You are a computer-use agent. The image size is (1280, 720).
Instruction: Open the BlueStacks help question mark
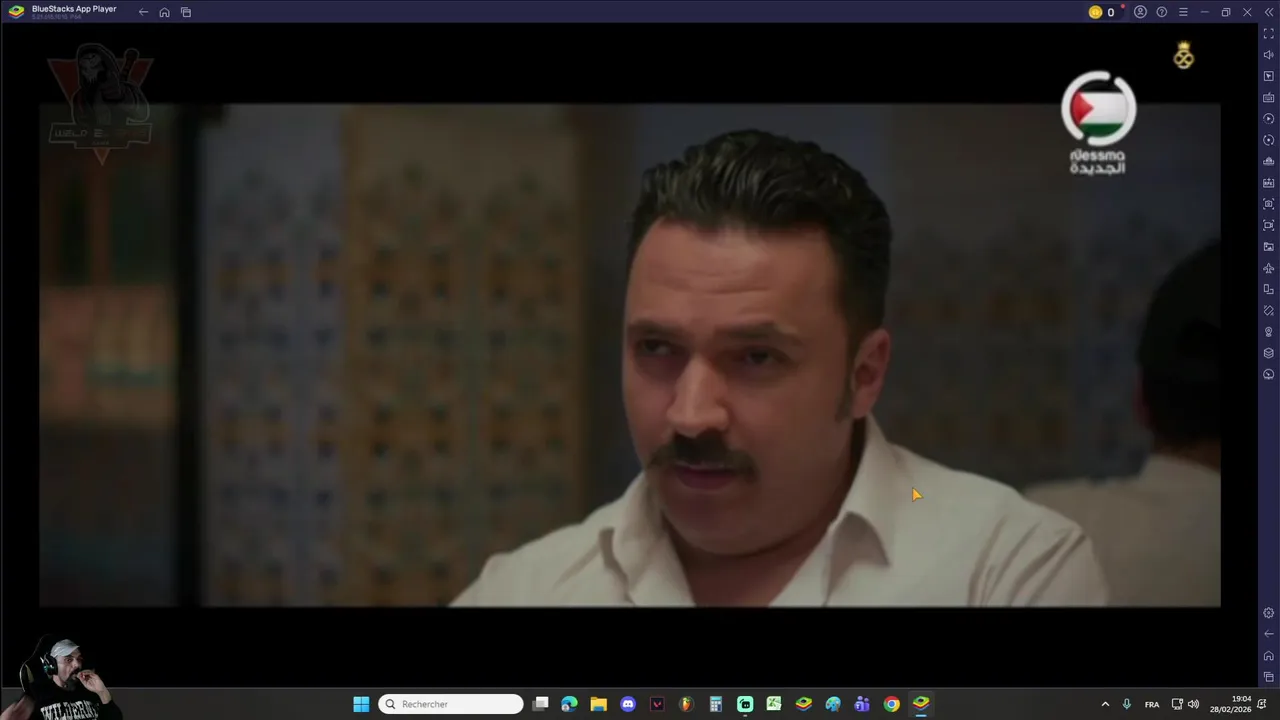click(1161, 12)
